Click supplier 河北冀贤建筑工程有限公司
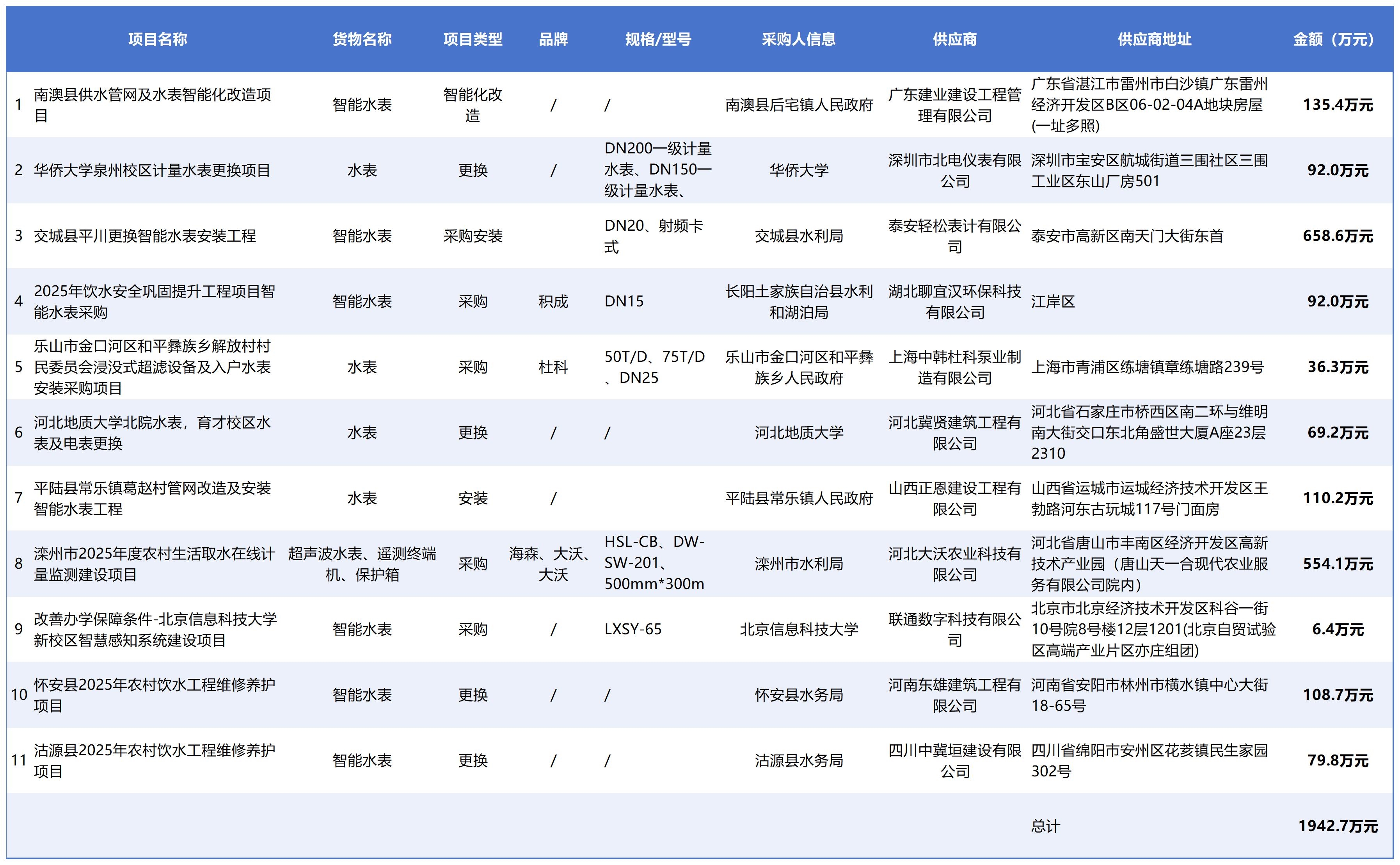 [954, 432]
